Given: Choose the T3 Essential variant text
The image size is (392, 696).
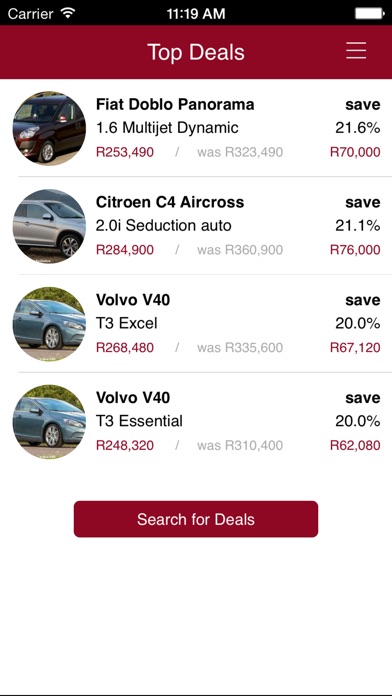Looking at the screenshot, I should coord(139,421).
